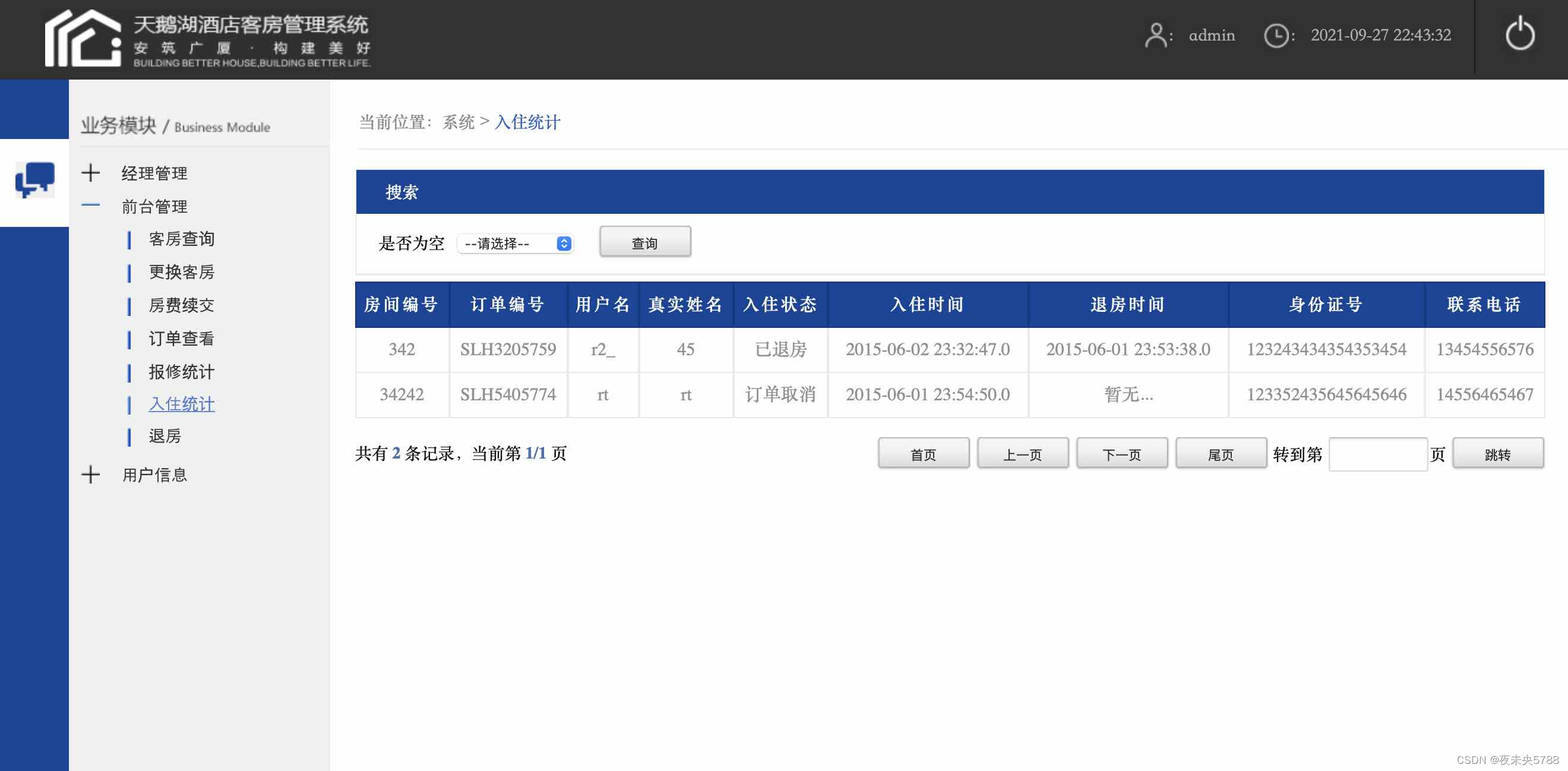Image resolution: width=1568 pixels, height=771 pixels.
Task: Click the 真实姓名 column header
Action: tap(685, 304)
